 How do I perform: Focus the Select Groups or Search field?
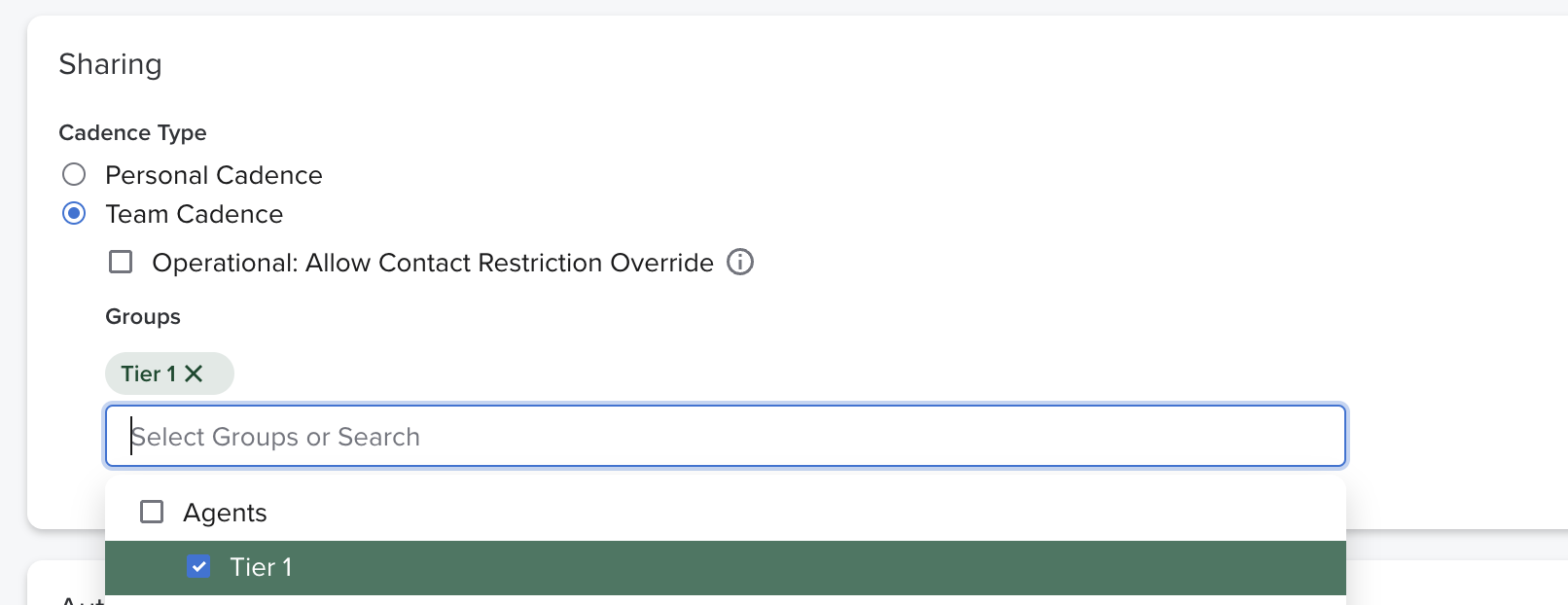point(725,437)
